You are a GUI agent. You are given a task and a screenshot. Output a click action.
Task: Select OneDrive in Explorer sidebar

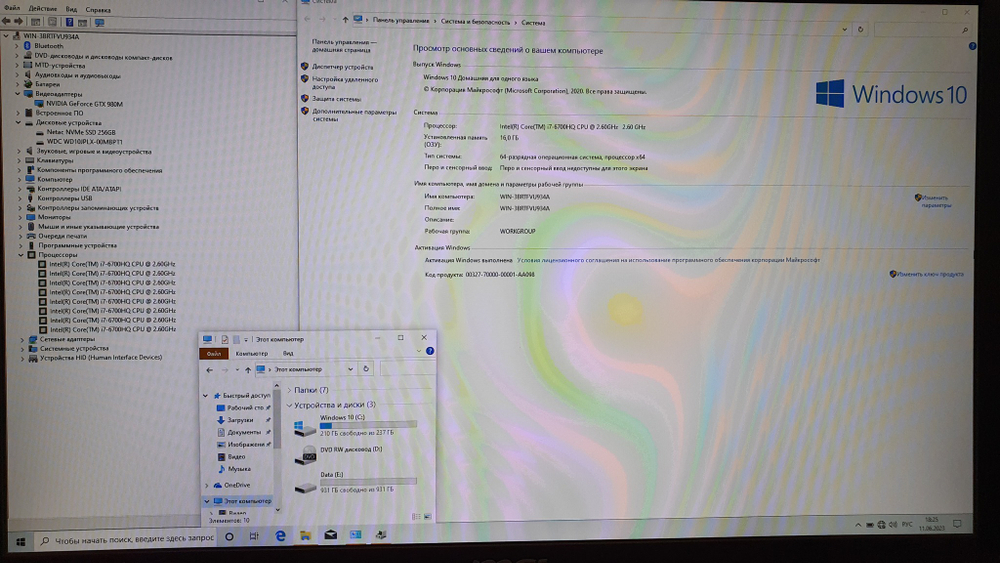point(237,485)
